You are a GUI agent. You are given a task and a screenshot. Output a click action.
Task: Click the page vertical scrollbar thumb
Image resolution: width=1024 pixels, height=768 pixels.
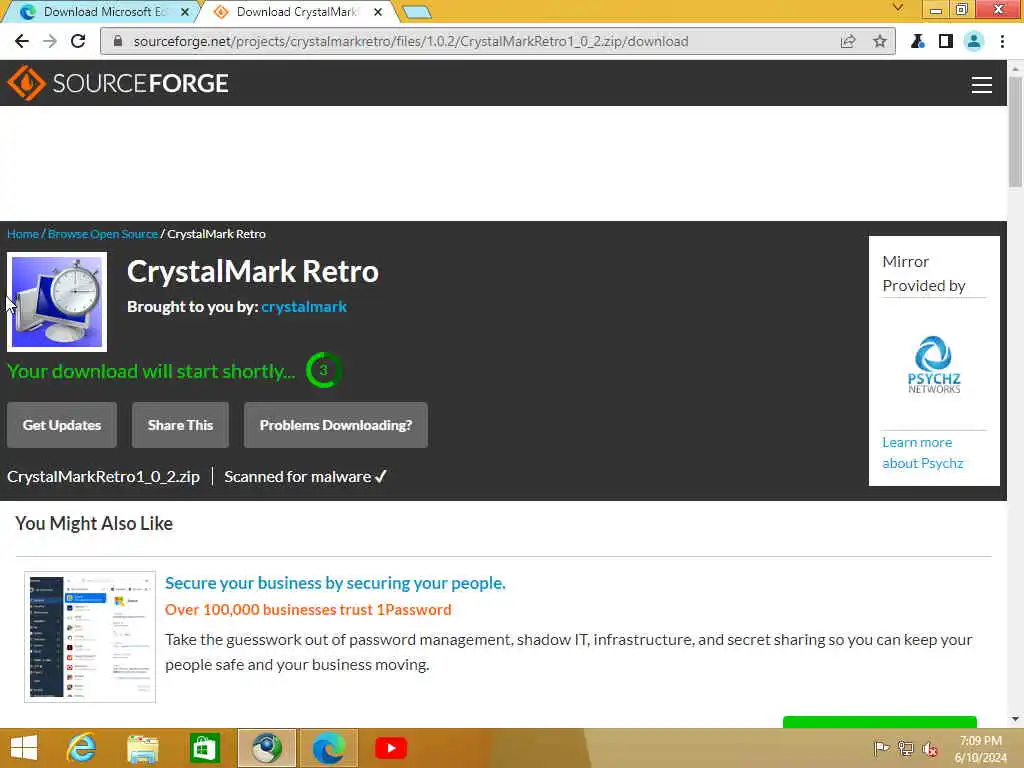coord(1015,131)
